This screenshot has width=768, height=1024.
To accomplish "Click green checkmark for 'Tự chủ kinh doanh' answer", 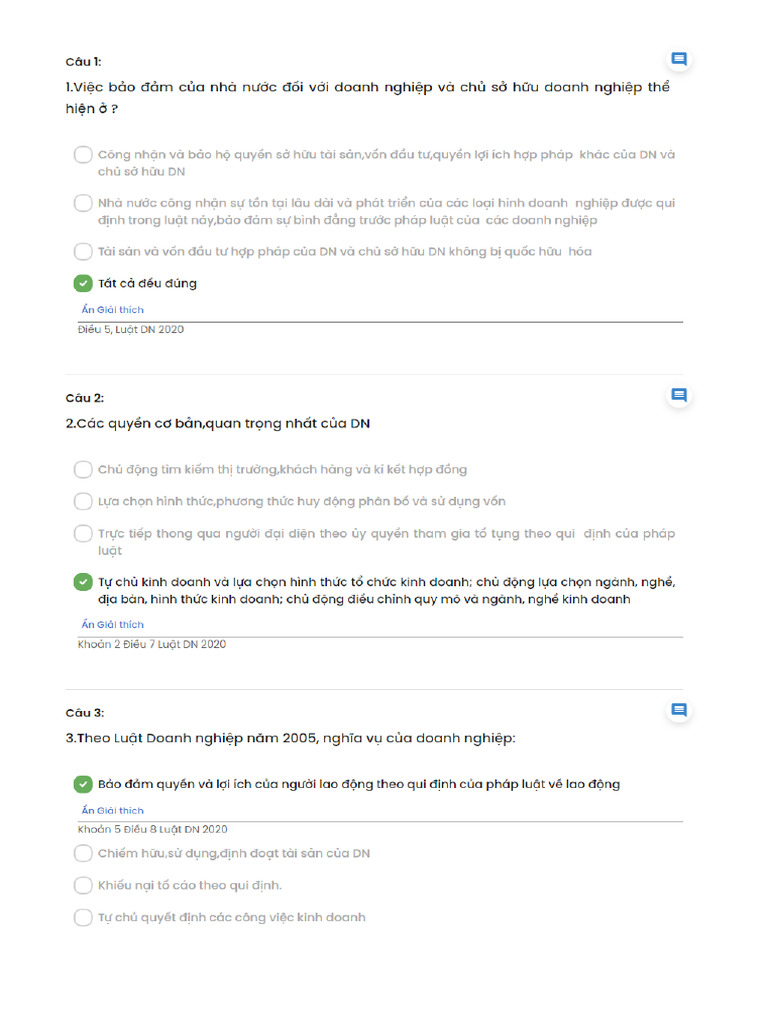I will click(x=83, y=582).
